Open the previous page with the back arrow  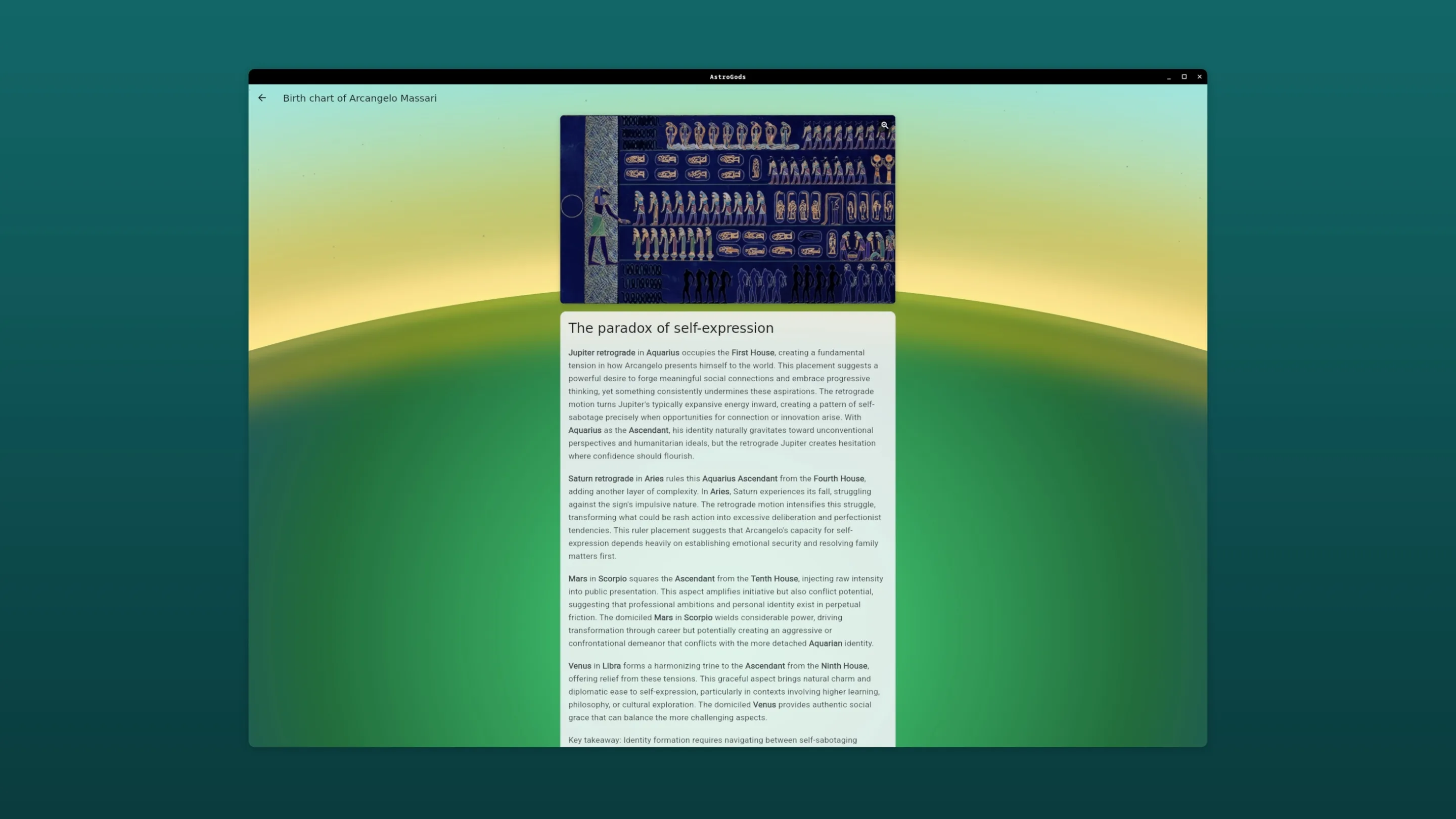262,98
